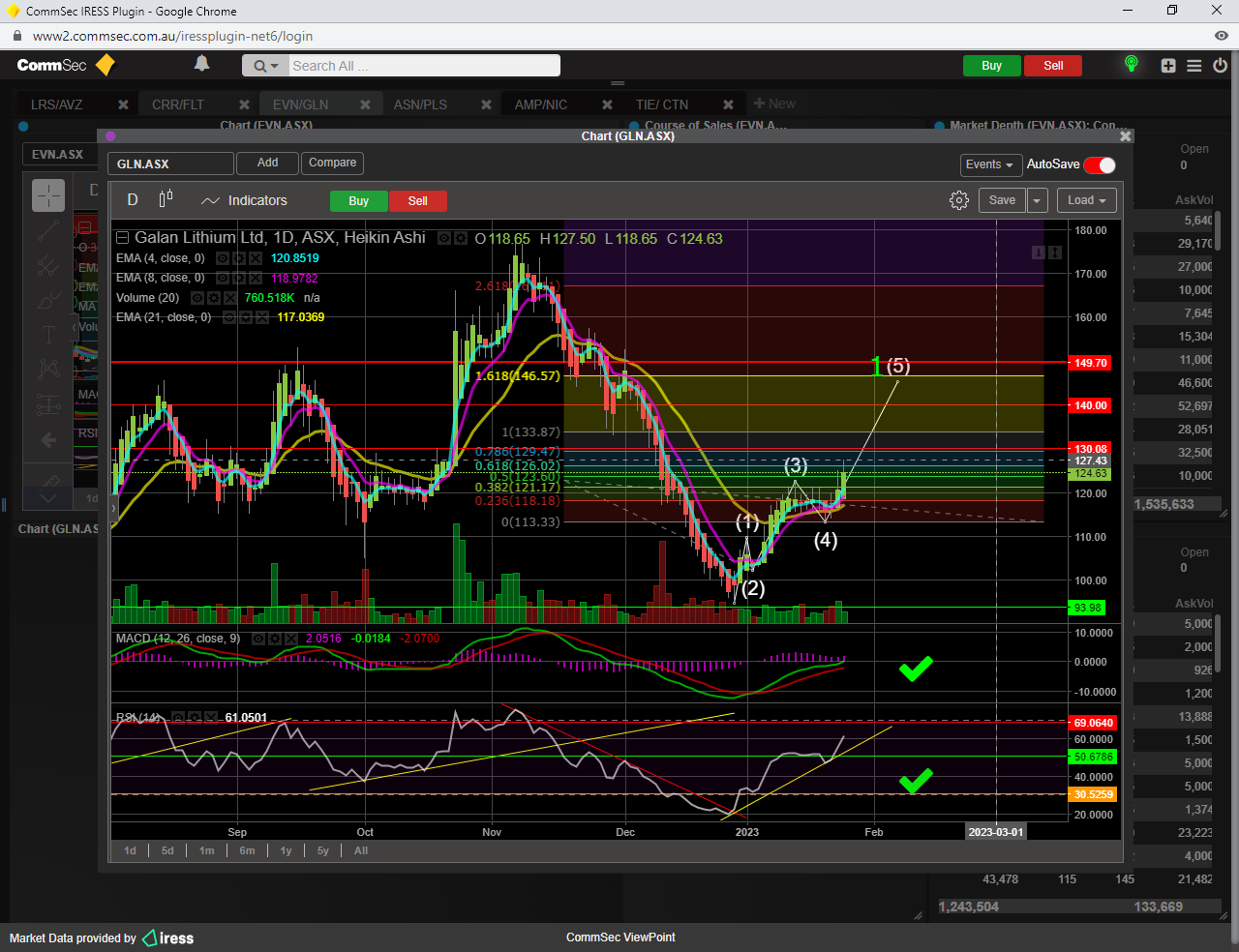Click the Add symbol button
This screenshot has width=1239, height=952.
click(268, 164)
